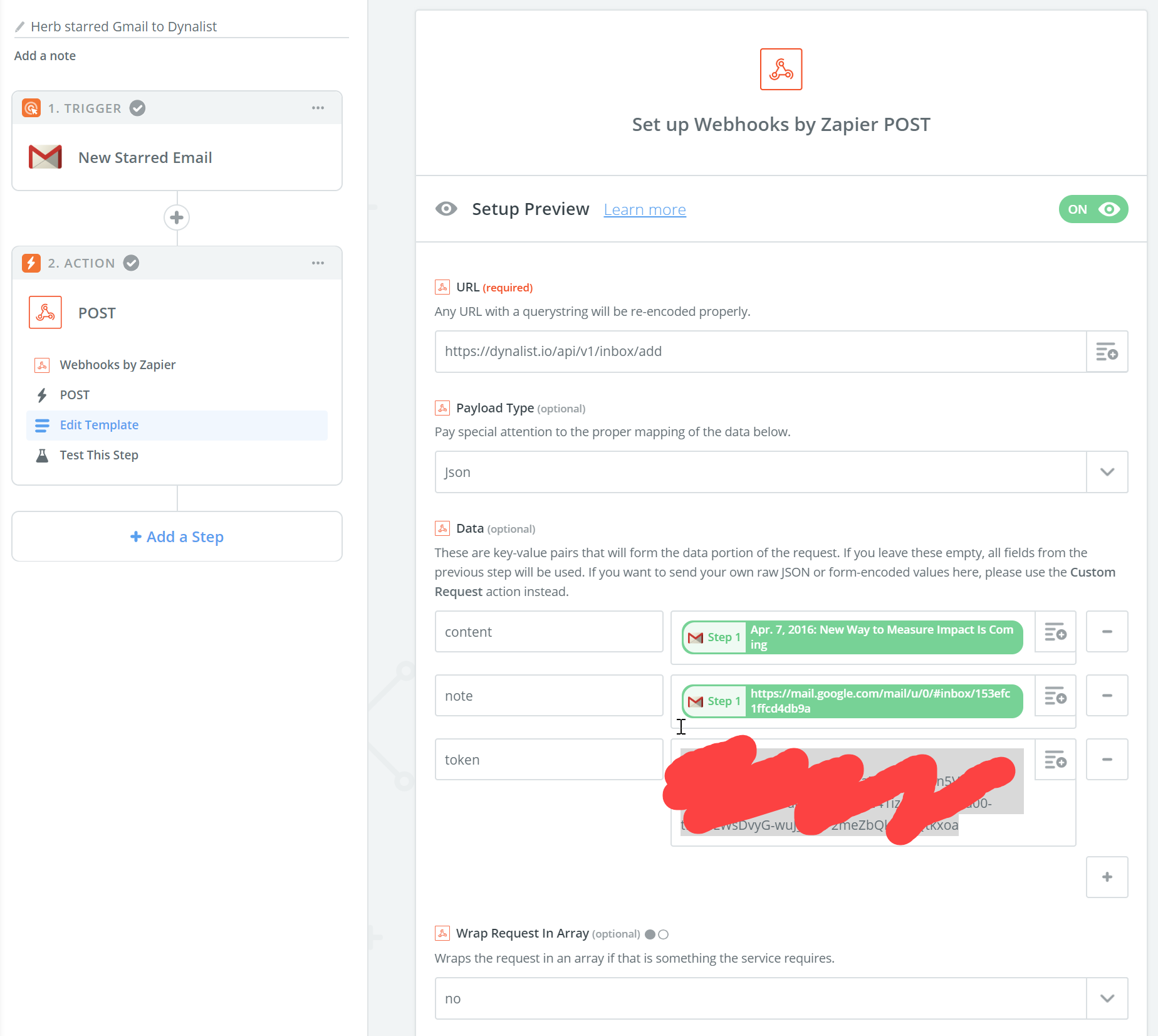The height and width of the screenshot is (1036, 1158).
Task: Open the Wrap Request In Array dropdown showing no
Action: (x=781, y=998)
